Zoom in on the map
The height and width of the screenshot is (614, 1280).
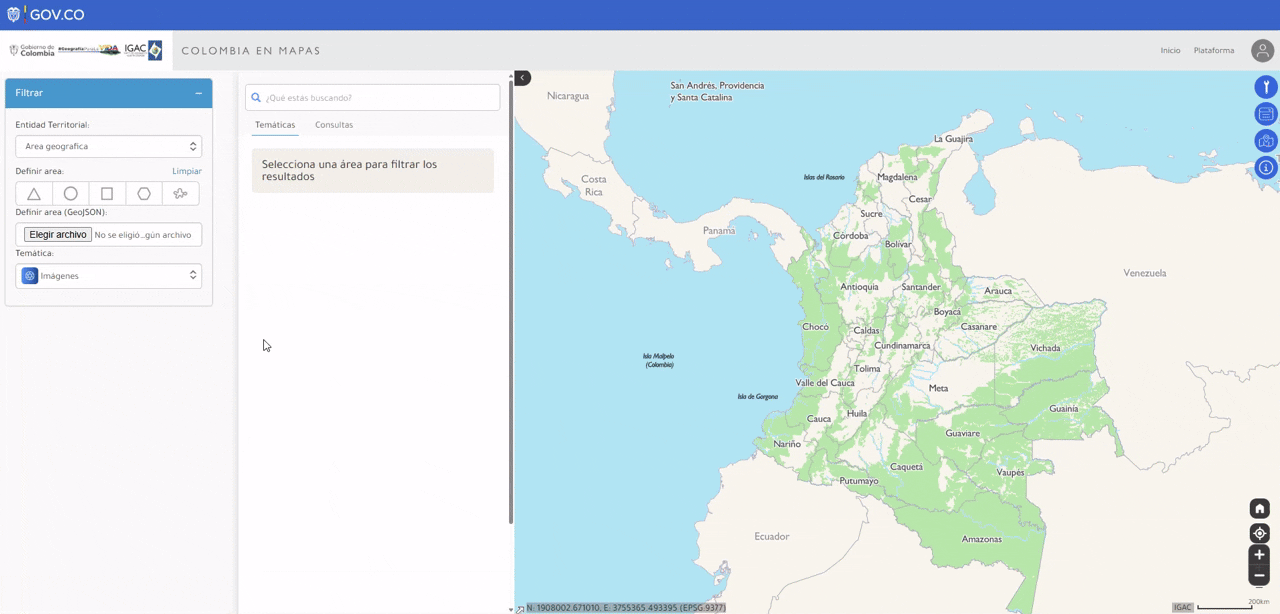(1259, 555)
